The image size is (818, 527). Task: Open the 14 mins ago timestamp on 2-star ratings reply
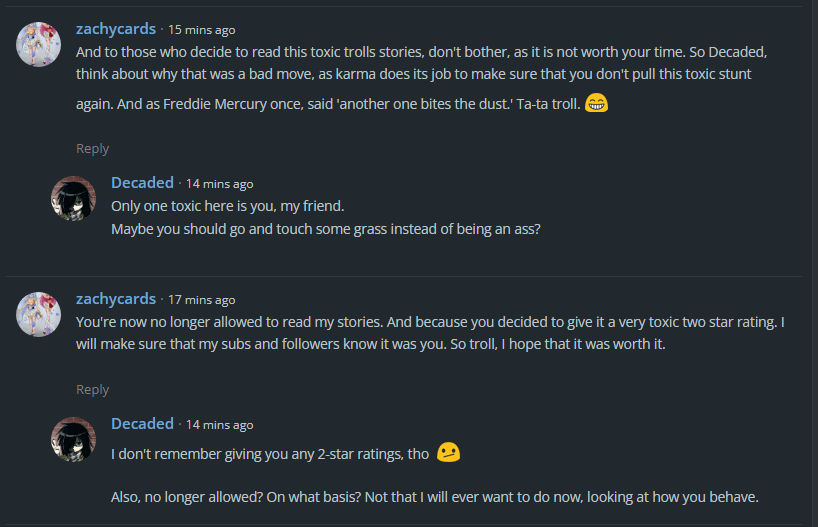pyautogui.click(x=219, y=424)
